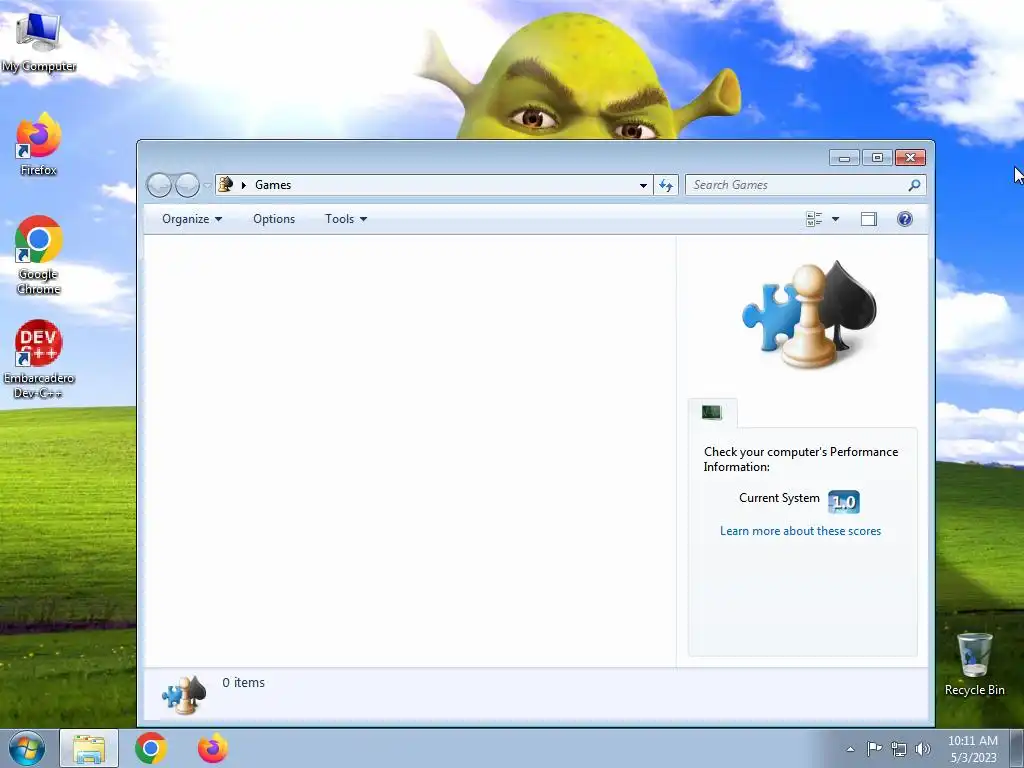This screenshot has width=1024, height=768.
Task: Launch Chrome from the taskbar
Action: pos(151,748)
